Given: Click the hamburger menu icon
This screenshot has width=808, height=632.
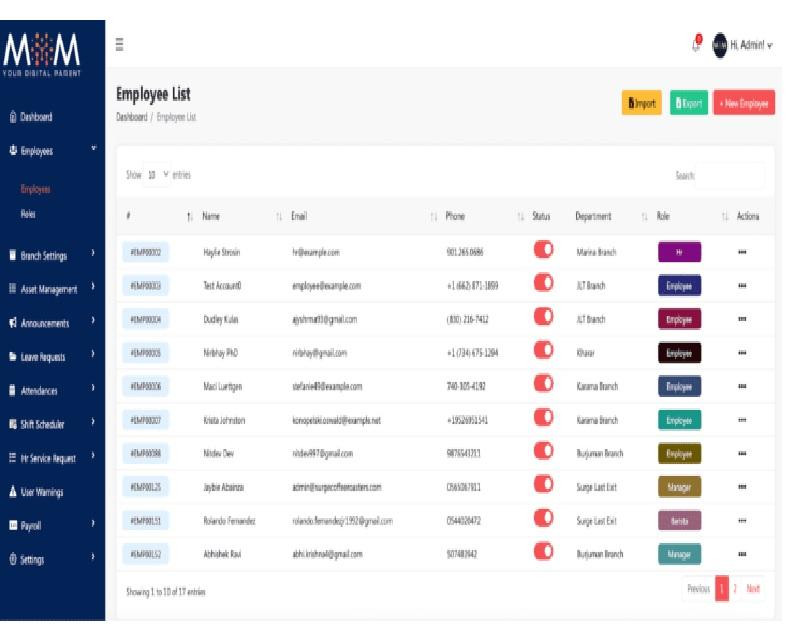Looking at the screenshot, I should [x=121, y=43].
